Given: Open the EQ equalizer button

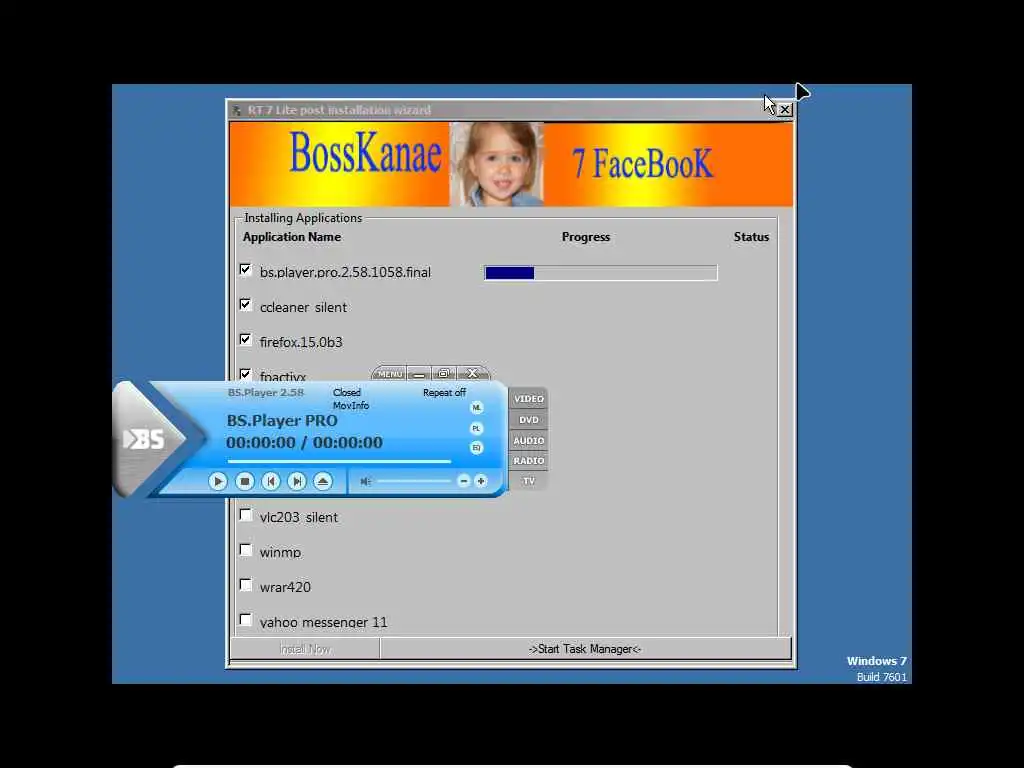Looking at the screenshot, I should point(477,447).
